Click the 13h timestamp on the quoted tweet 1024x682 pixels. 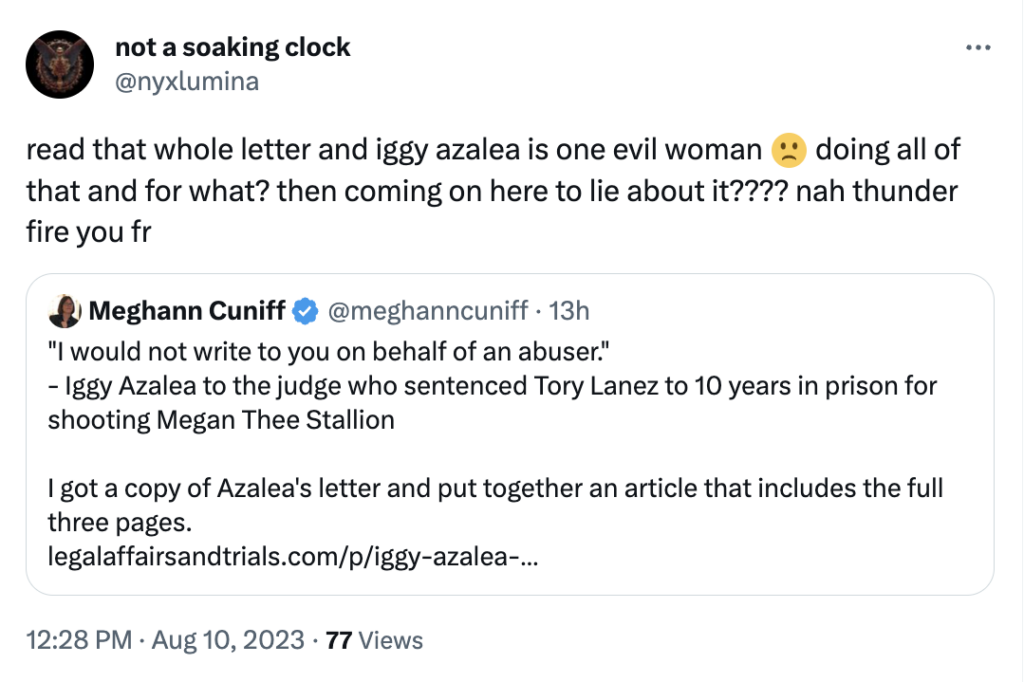[x=567, y=311]
